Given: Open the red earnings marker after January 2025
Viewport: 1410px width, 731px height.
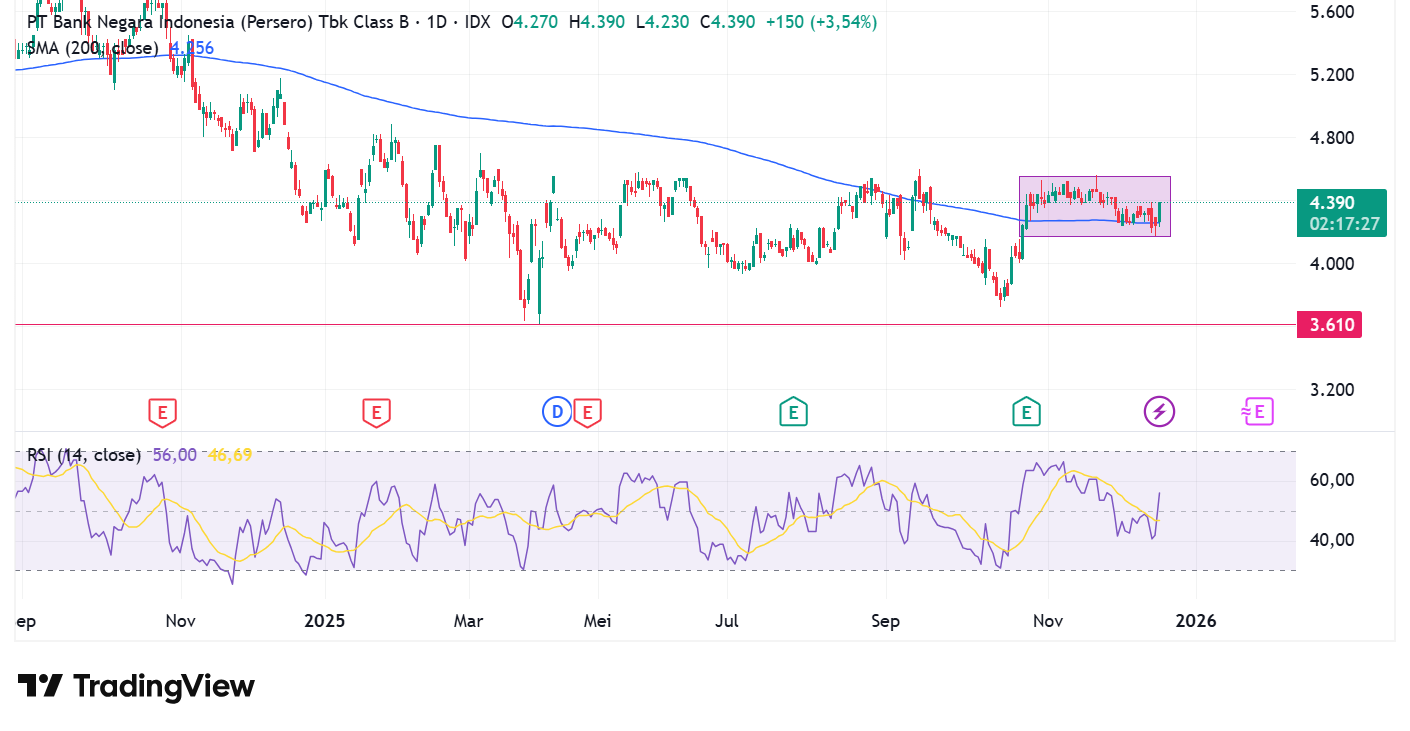Looking at the screenshot, I should point(376,412).
